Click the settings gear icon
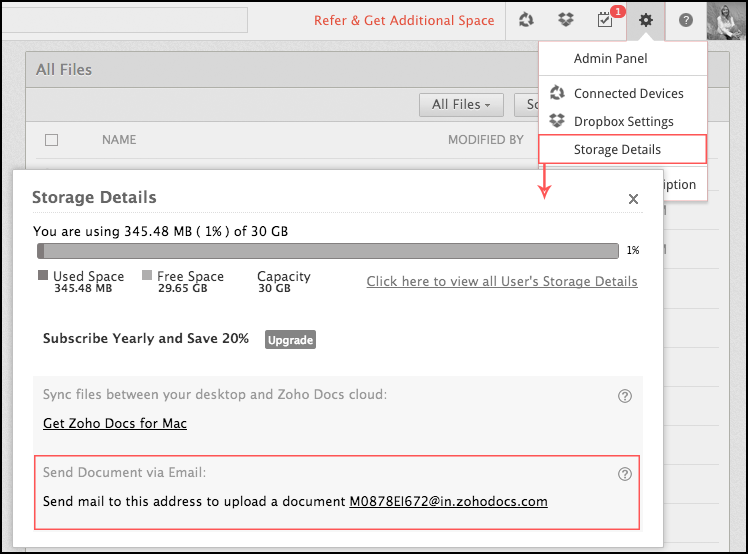Screen dimensions: 748x554 [x=645, y=20]
